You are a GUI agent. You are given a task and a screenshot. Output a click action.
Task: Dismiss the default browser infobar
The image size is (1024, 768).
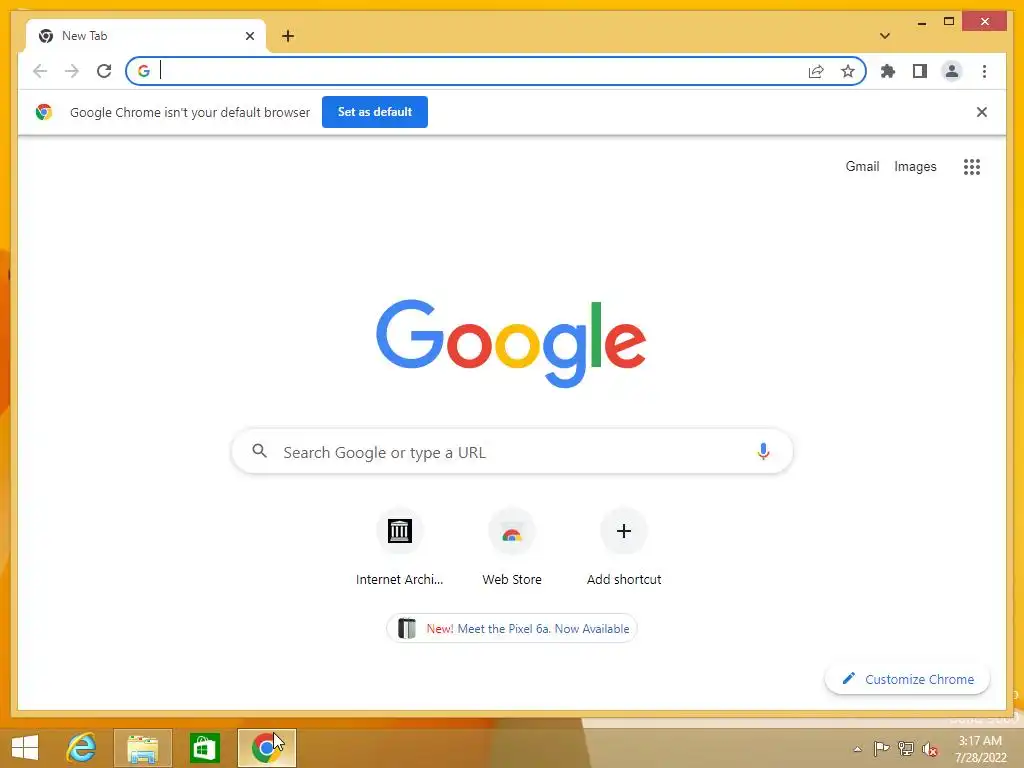click(982, 112)
